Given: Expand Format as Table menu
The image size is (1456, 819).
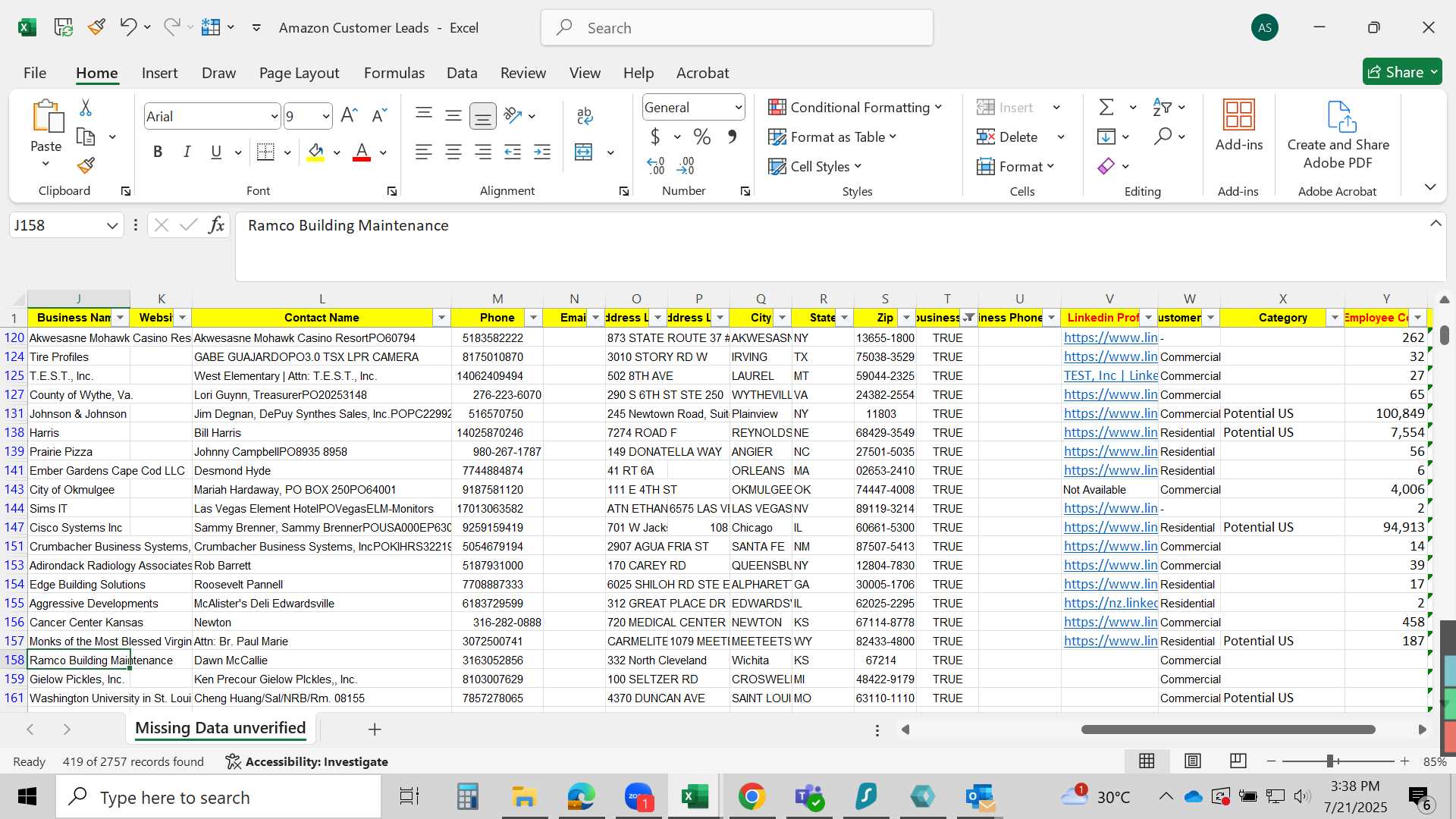Looking at the screenshot, I should tap(833, 136).
